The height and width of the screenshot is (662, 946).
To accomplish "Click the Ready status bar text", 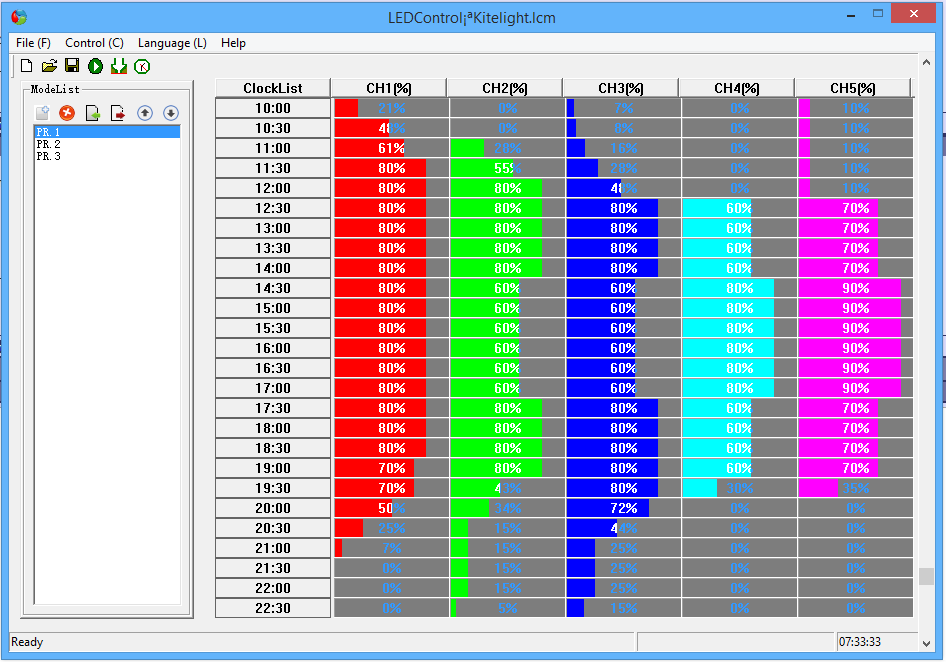I will tap(27, 641).
